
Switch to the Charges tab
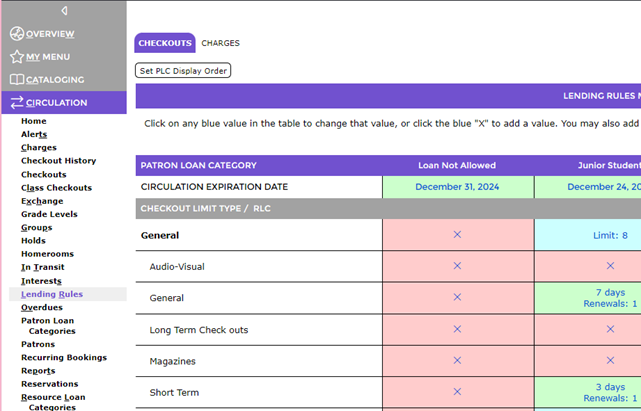click(x=220, y=43)
